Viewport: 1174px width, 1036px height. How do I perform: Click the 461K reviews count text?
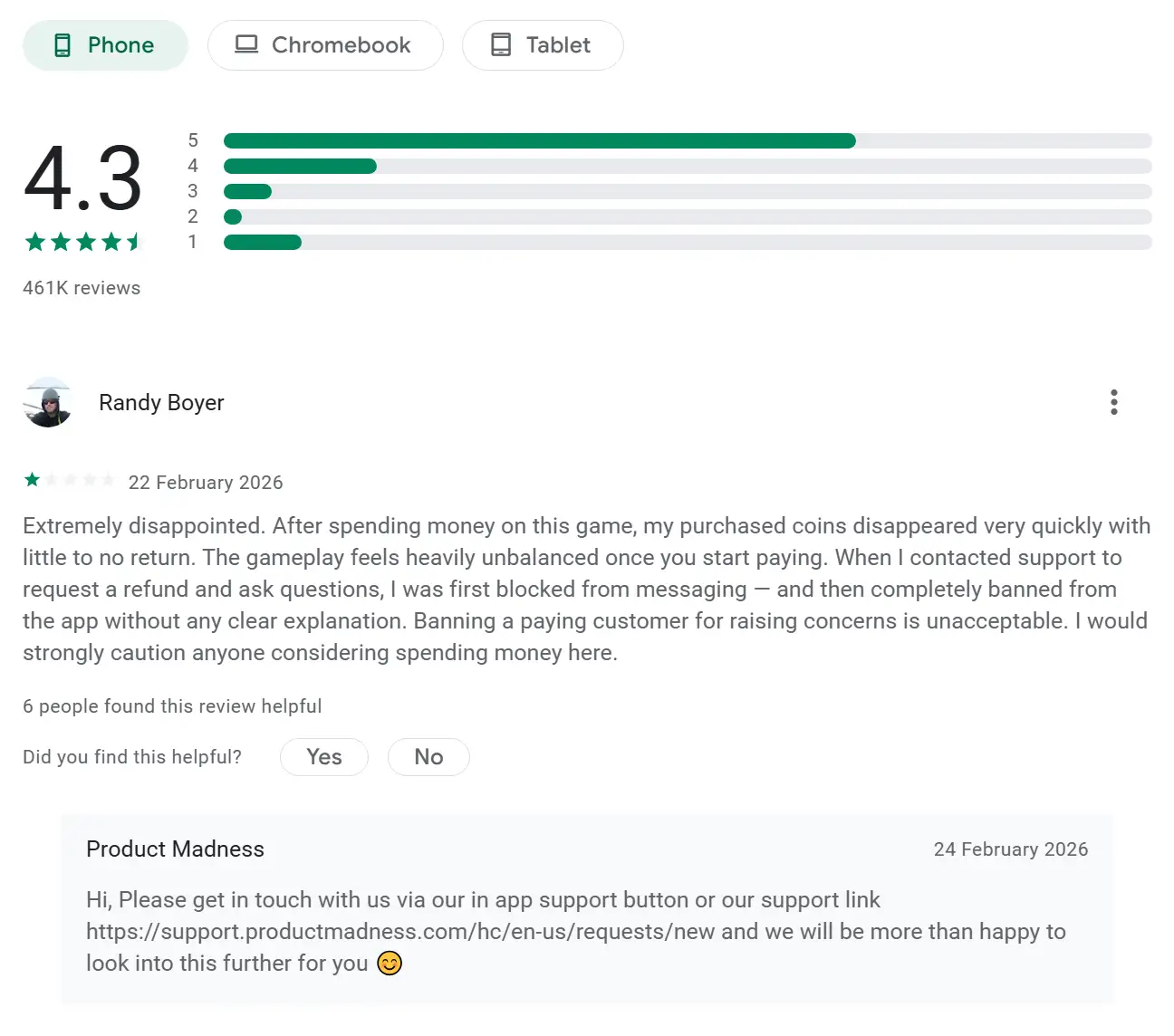(82, 288)
